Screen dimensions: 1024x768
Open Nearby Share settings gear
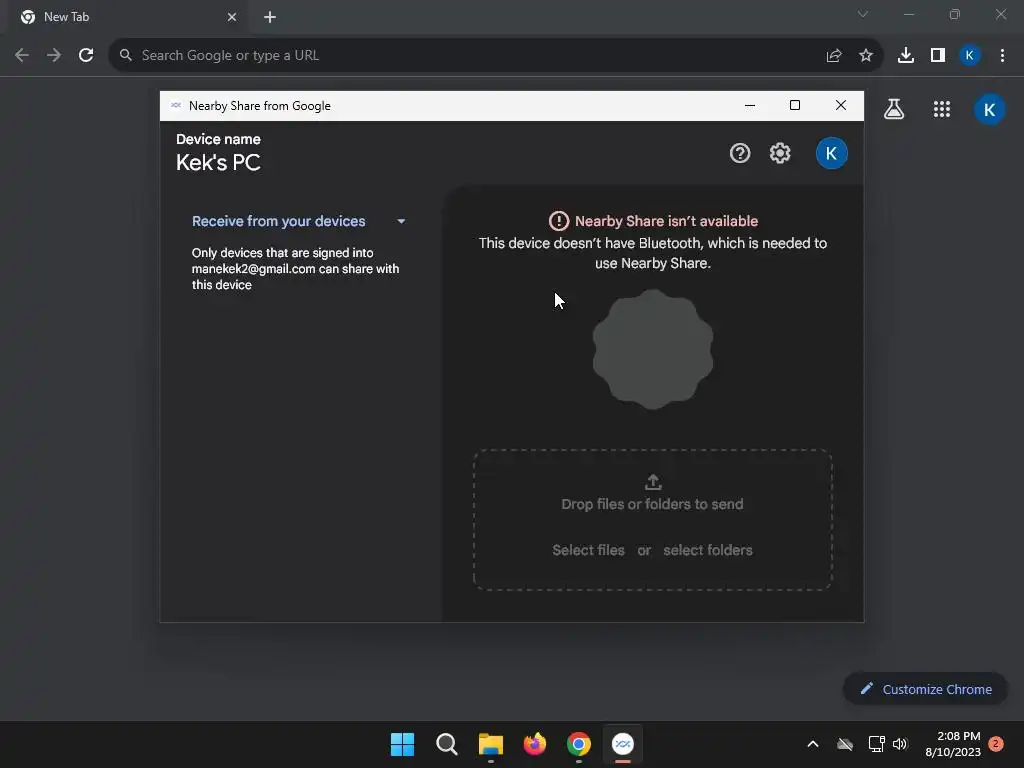(x=780, y=153)
